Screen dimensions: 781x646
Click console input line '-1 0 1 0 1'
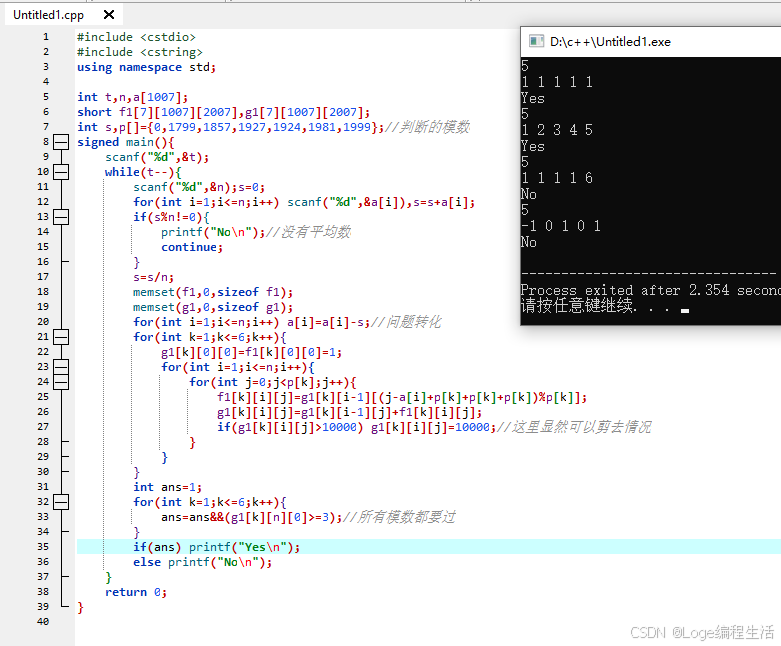561,226
